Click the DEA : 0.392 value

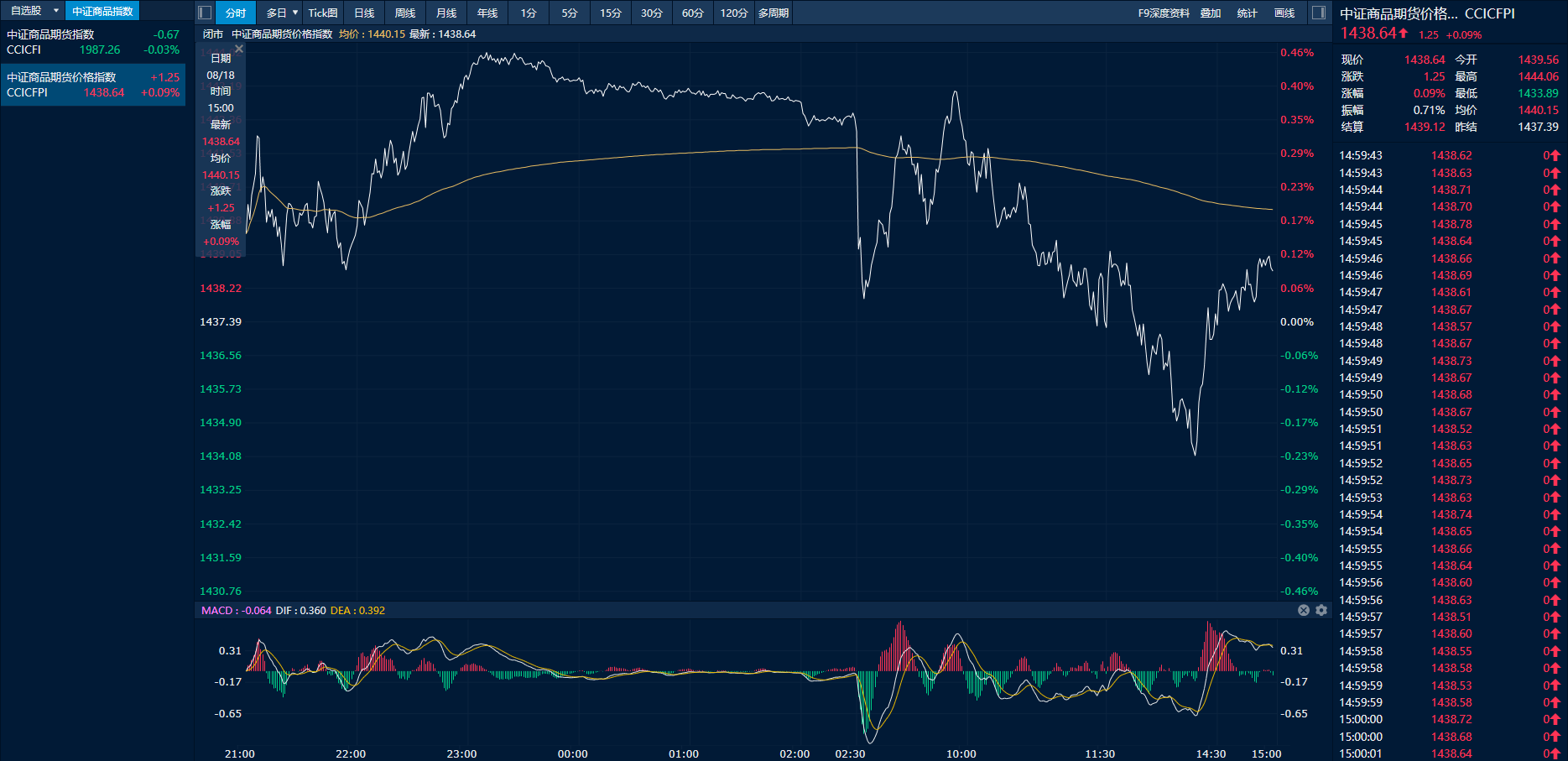(x=357, y=610)
